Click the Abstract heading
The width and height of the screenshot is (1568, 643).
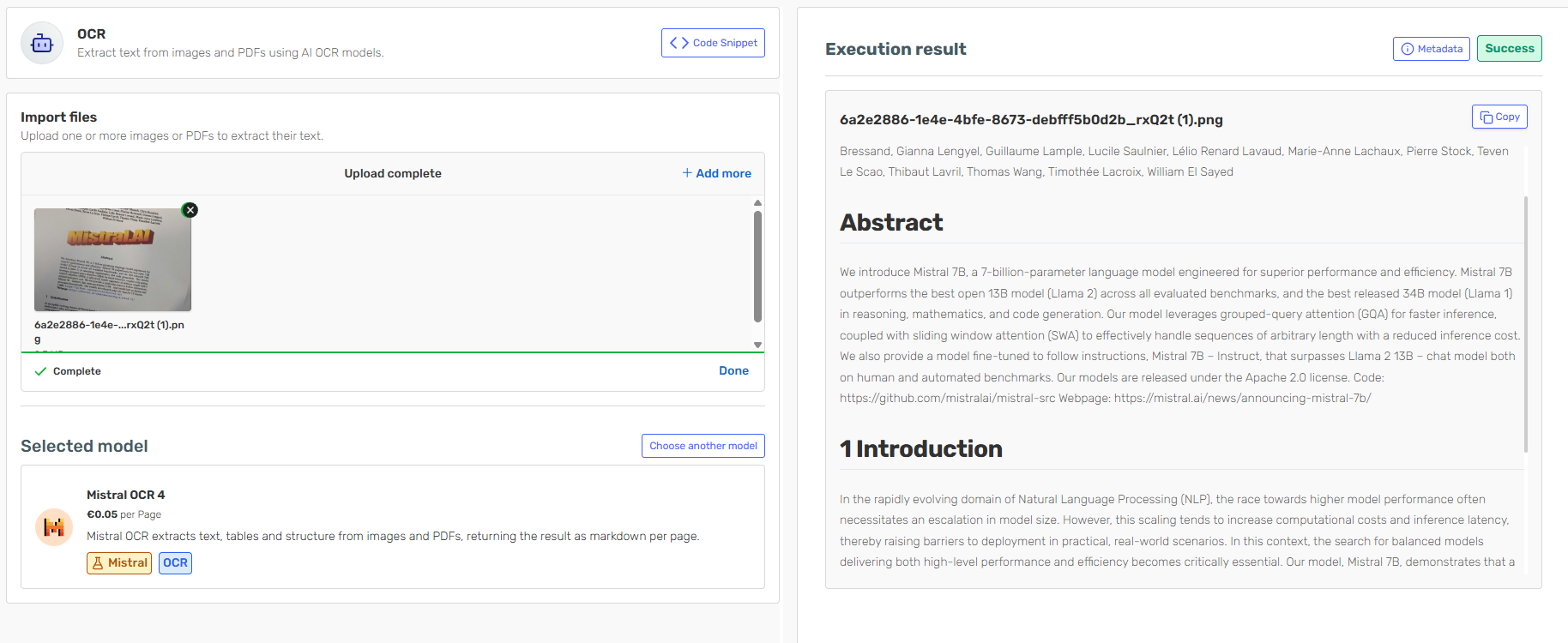[891, 223]
